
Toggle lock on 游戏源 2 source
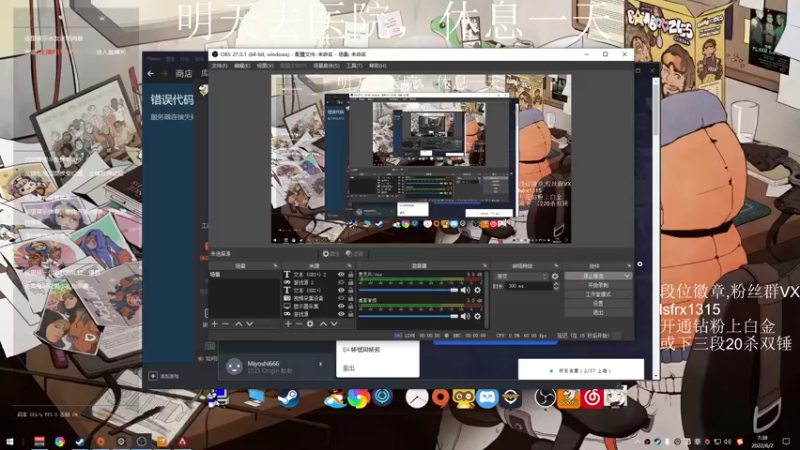click(x=351, y=282)
